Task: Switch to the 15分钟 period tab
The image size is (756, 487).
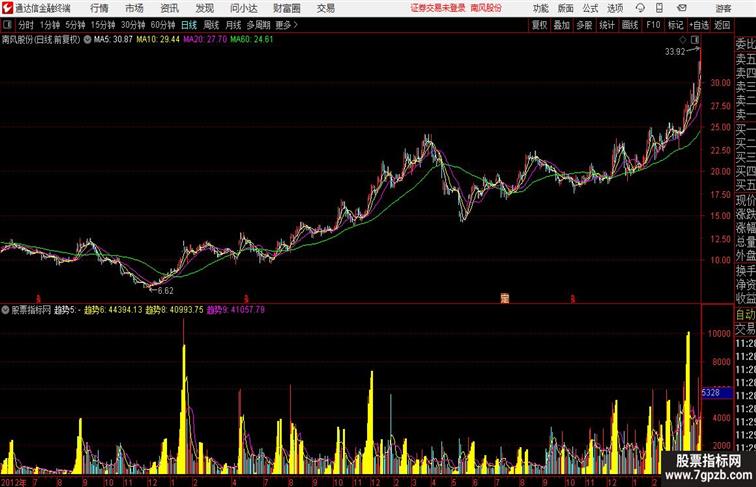Action: pos(103,25)
